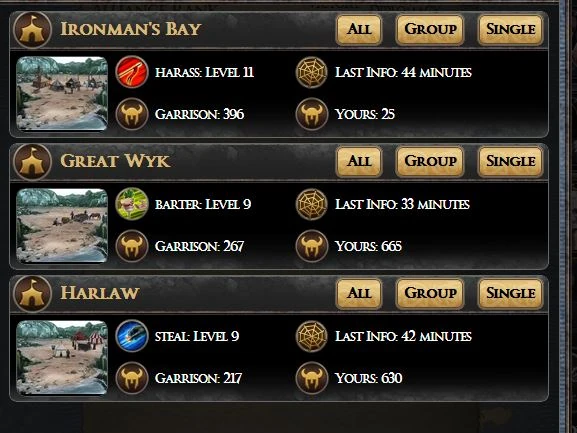Send All to Ironman's Bay
577x433 pixels.
coord(359,29)
